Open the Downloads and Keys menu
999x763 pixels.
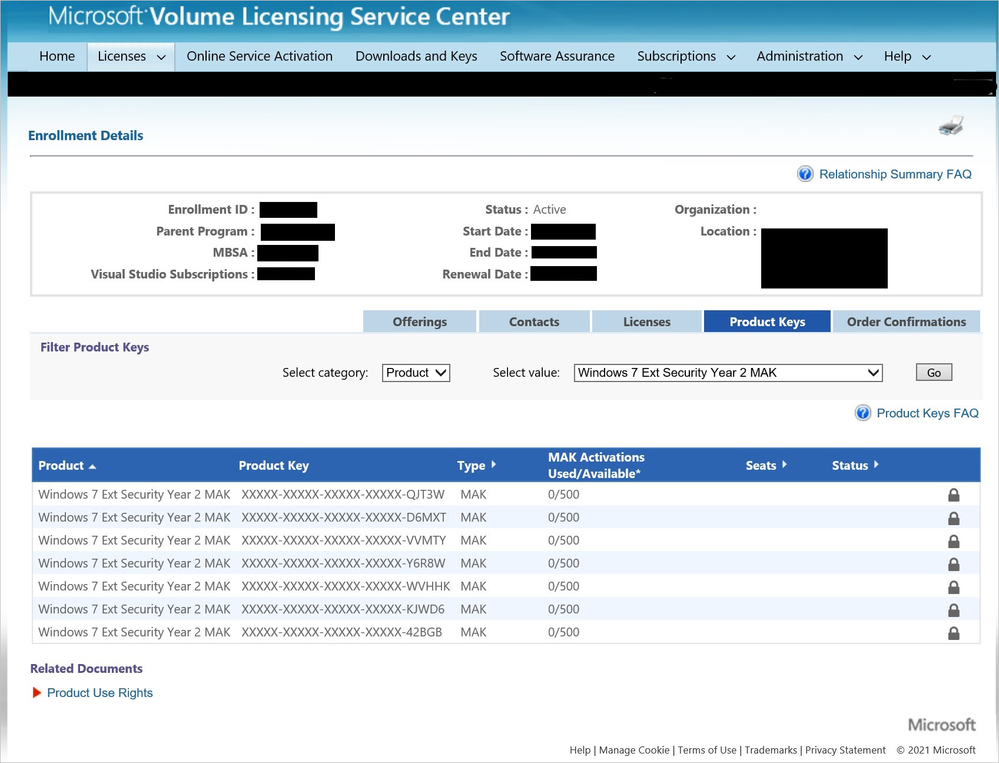(x=416, y=57)
